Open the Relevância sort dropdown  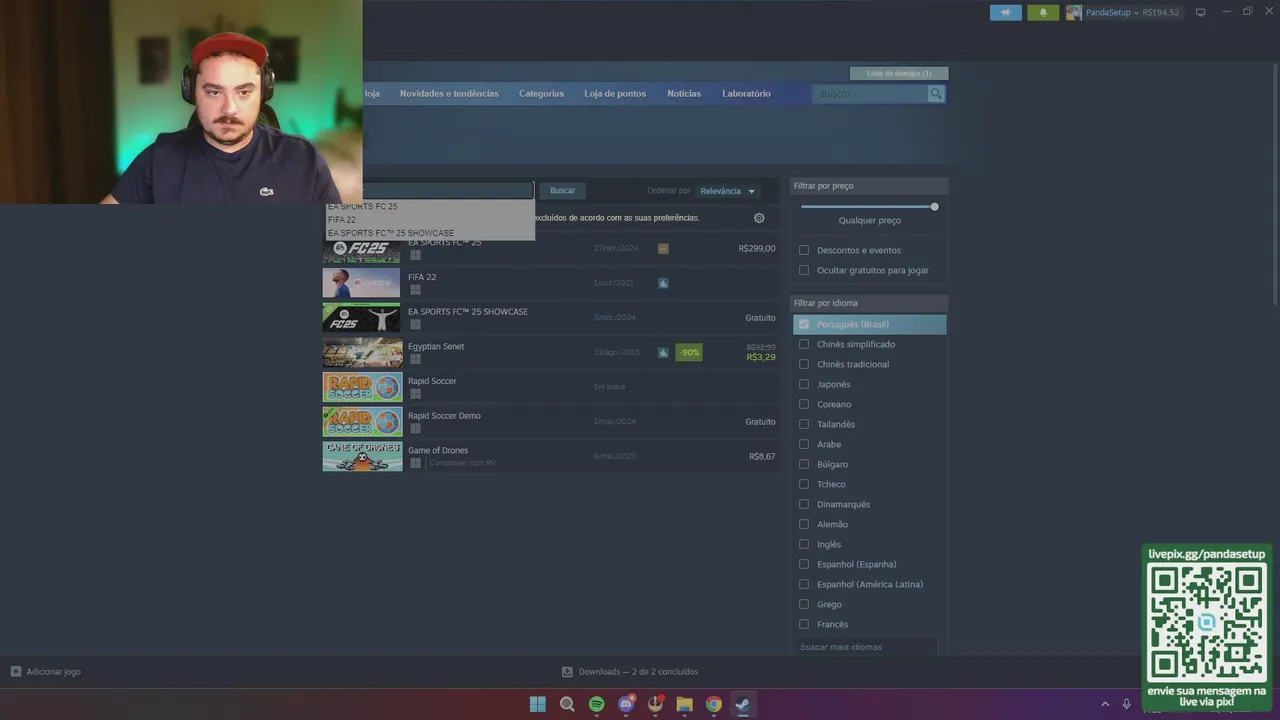[x=727, y=191]
